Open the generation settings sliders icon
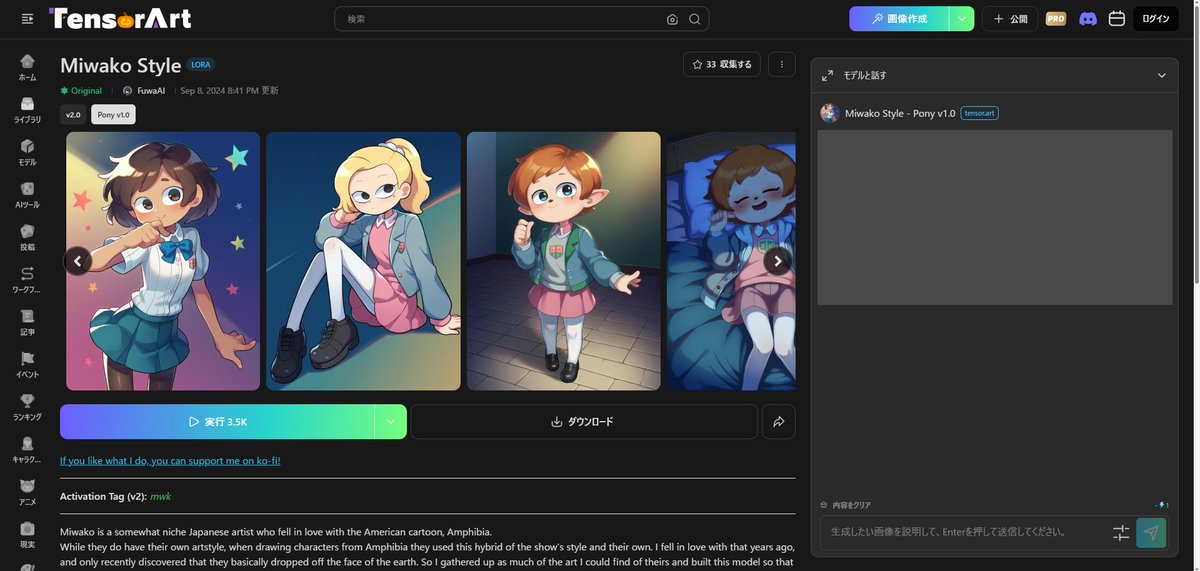This screenshot has height=571, width=1200. point(1121,533)
